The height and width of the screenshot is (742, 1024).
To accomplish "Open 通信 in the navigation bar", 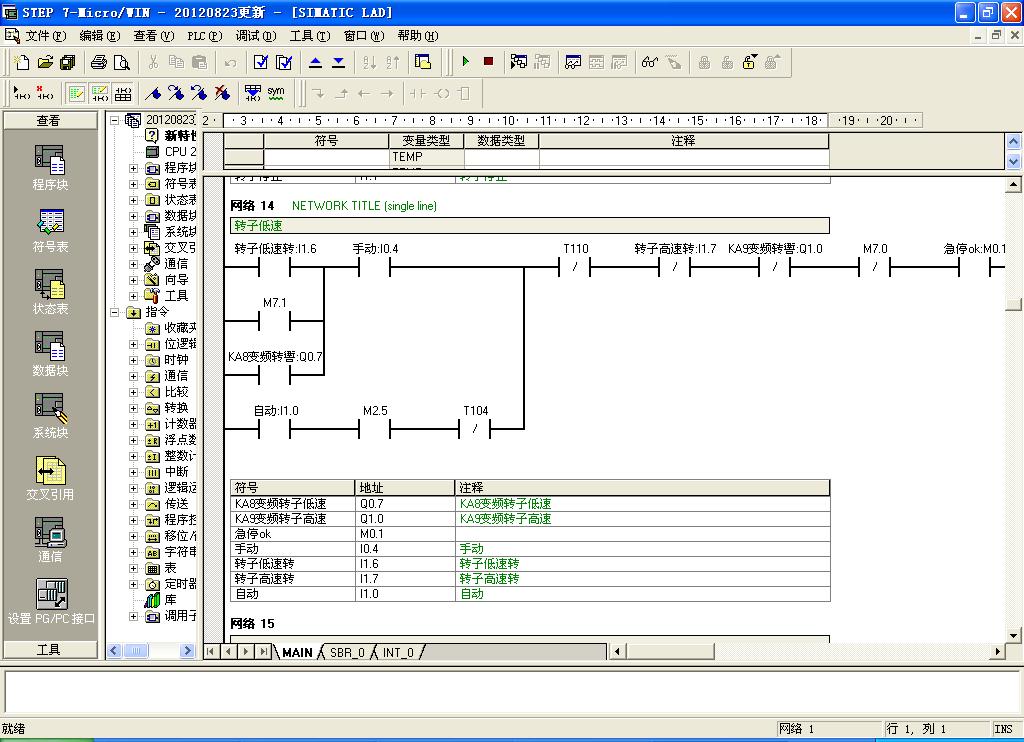I will [x=50, y=540].
